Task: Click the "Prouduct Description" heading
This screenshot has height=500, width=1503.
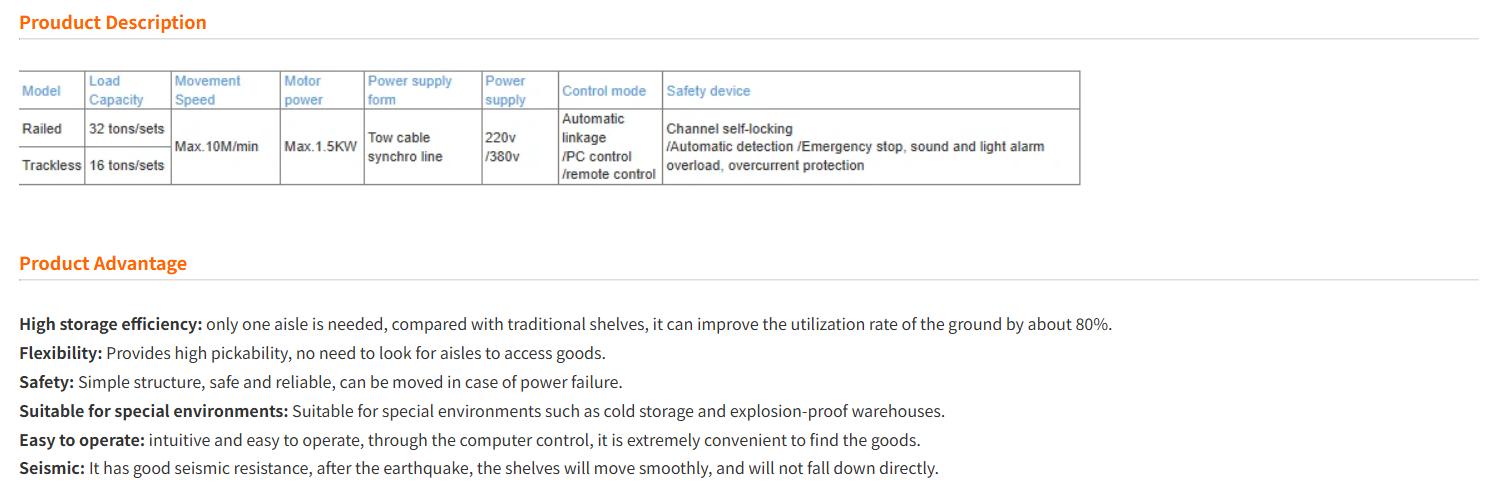Action: point(113,22)
